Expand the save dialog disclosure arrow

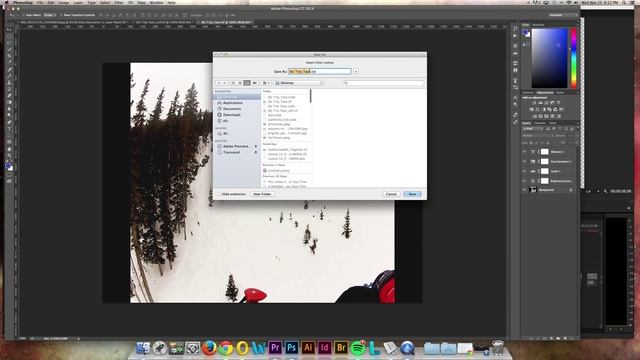click(x=356, y=71)
